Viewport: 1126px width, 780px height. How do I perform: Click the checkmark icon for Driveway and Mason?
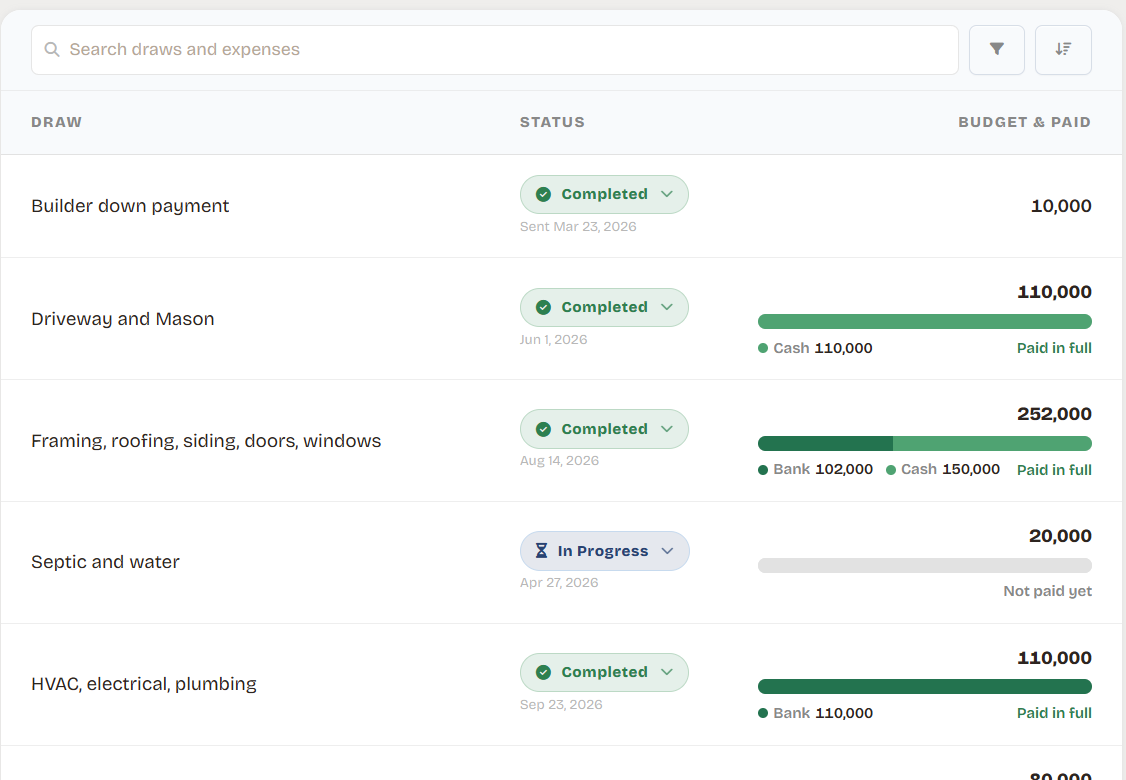click(544, 307)
